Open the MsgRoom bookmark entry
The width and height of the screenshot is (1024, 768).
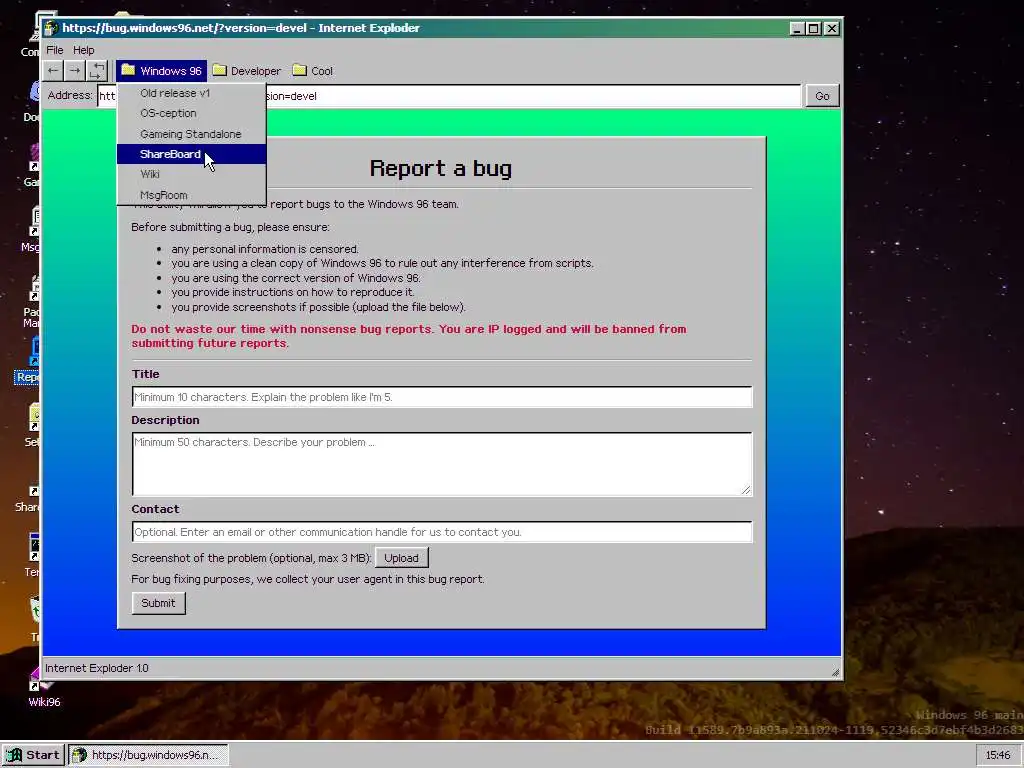(191, 195)
